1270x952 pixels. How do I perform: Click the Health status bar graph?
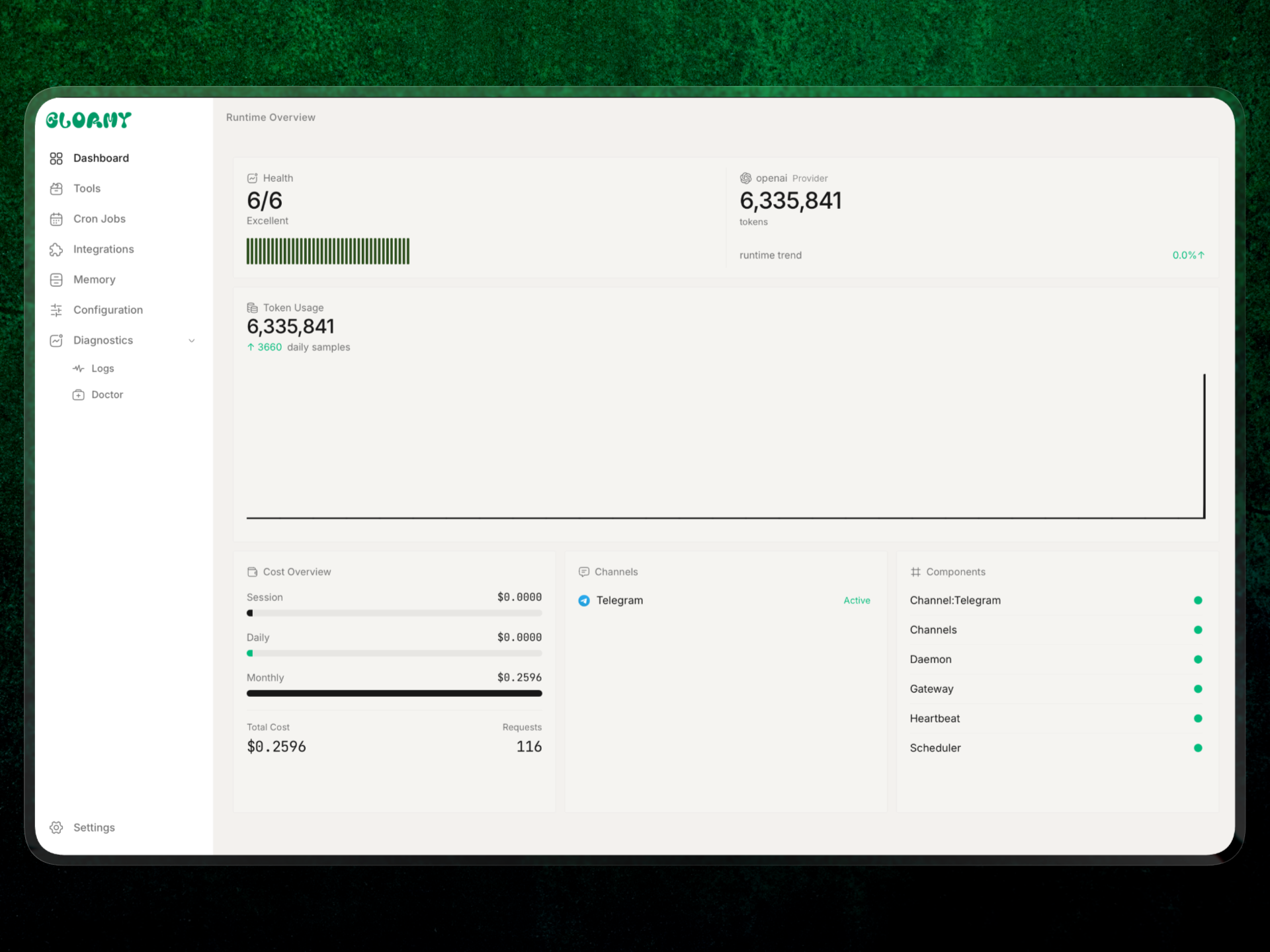coord(328,252)
